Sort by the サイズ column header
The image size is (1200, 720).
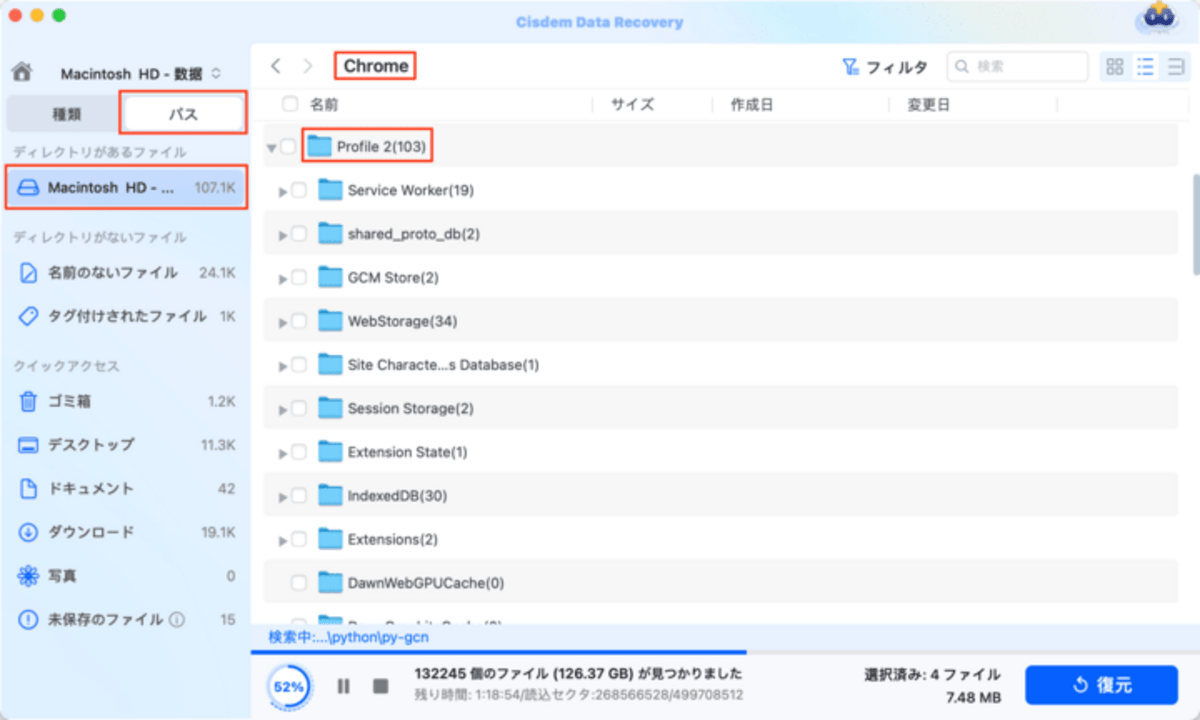coord(633,104)
